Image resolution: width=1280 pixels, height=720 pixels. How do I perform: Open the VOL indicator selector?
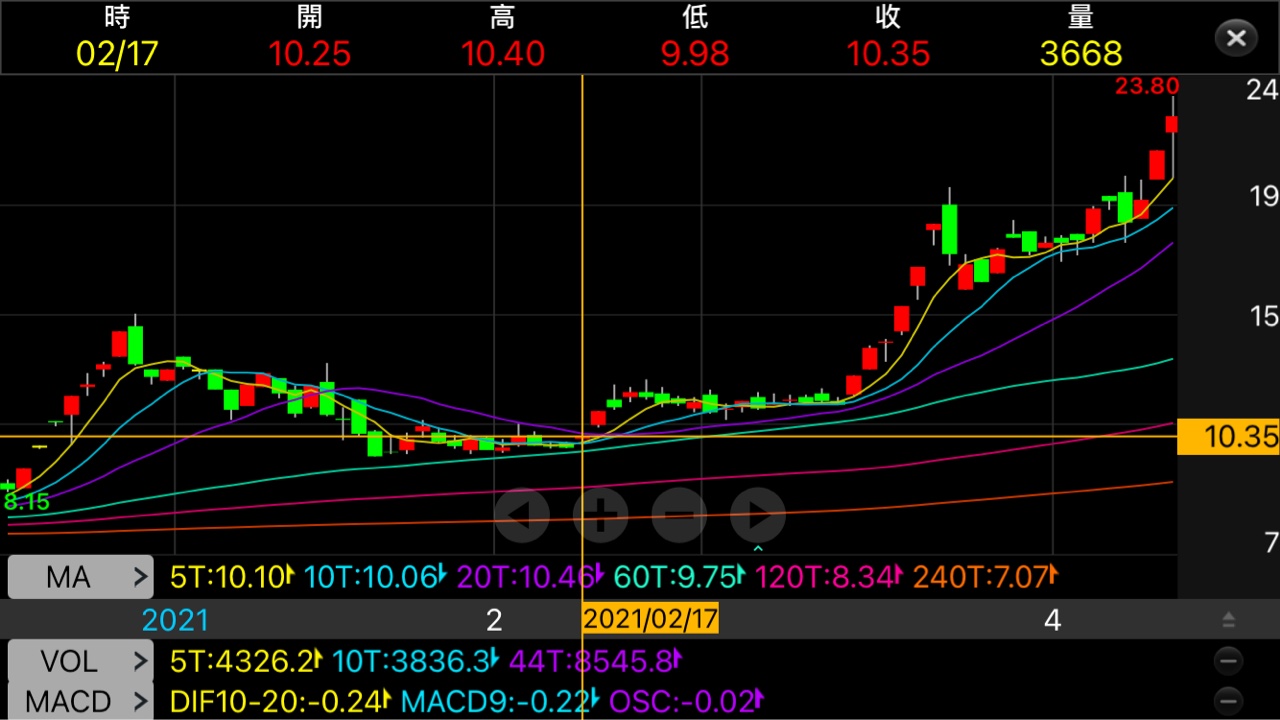(81, 661)
